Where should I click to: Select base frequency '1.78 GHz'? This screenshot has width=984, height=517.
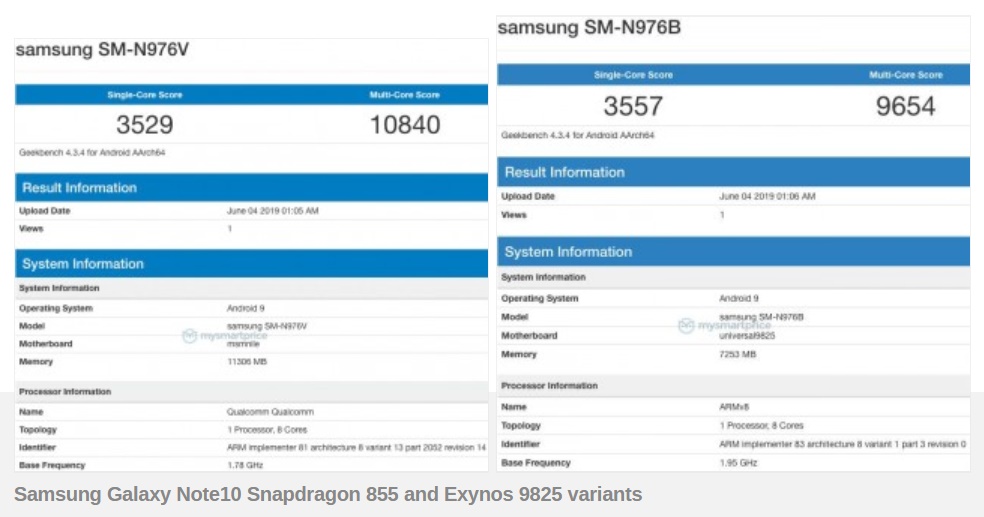click(x=245, y=465)
